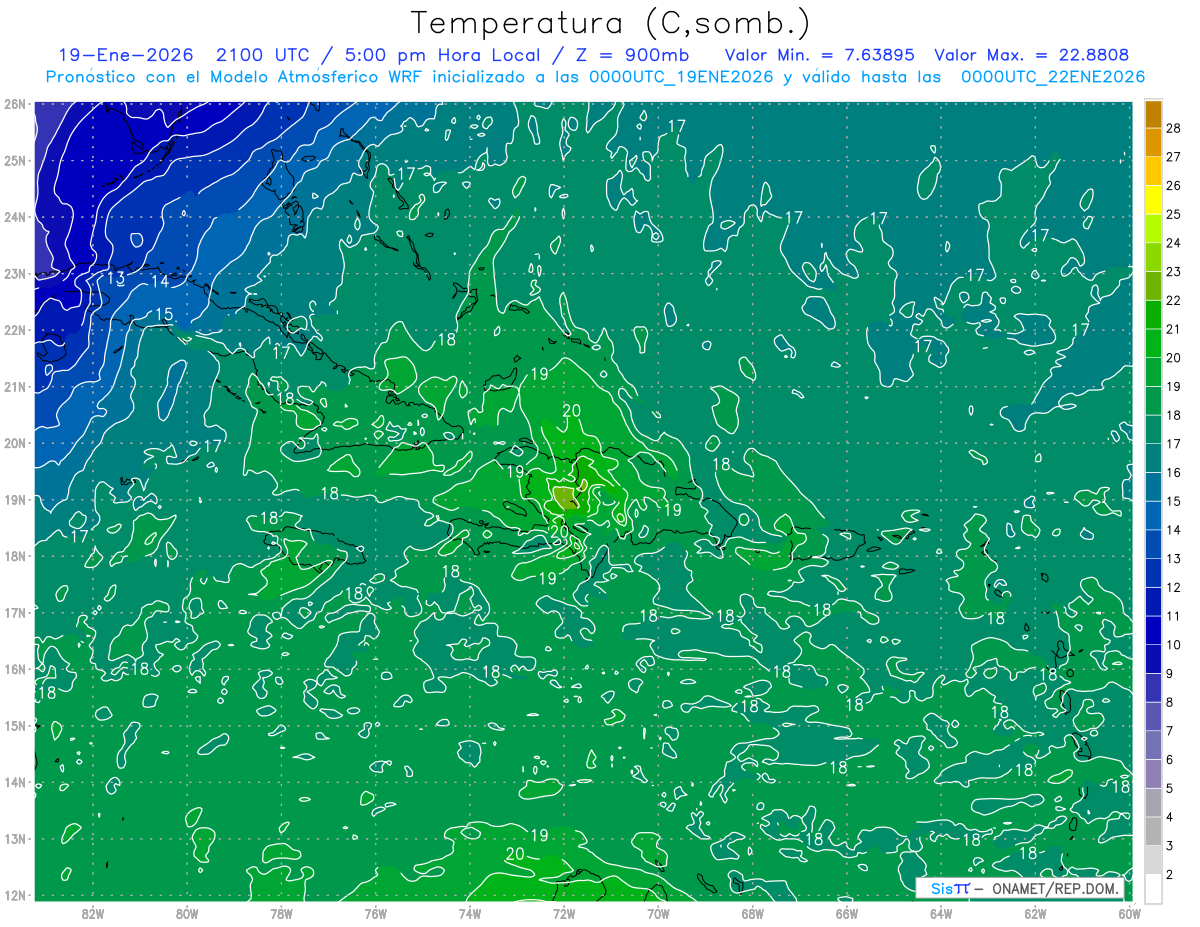Image resolution: width=1200 pixels, height=927 pixels.
Task: Click latitude axis label '25N'
Action: [15, 161]
